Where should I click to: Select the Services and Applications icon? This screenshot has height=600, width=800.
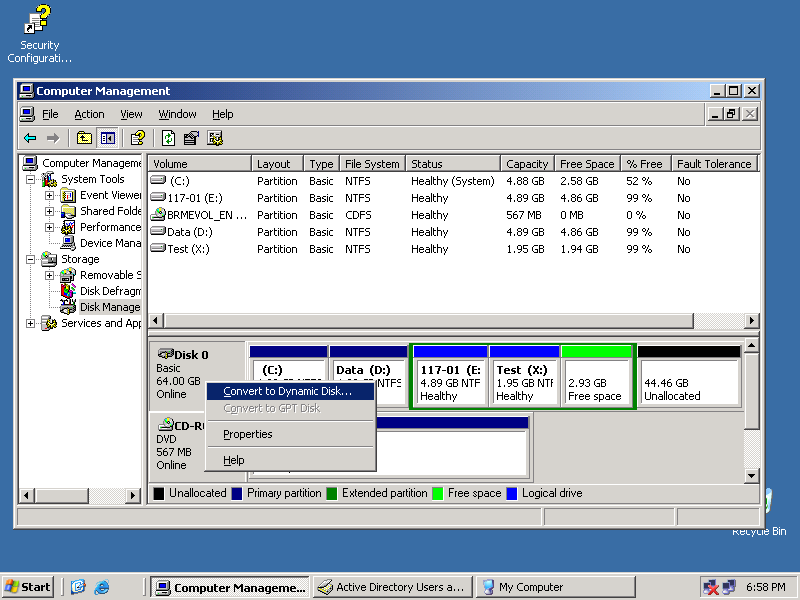click(49, 323)
